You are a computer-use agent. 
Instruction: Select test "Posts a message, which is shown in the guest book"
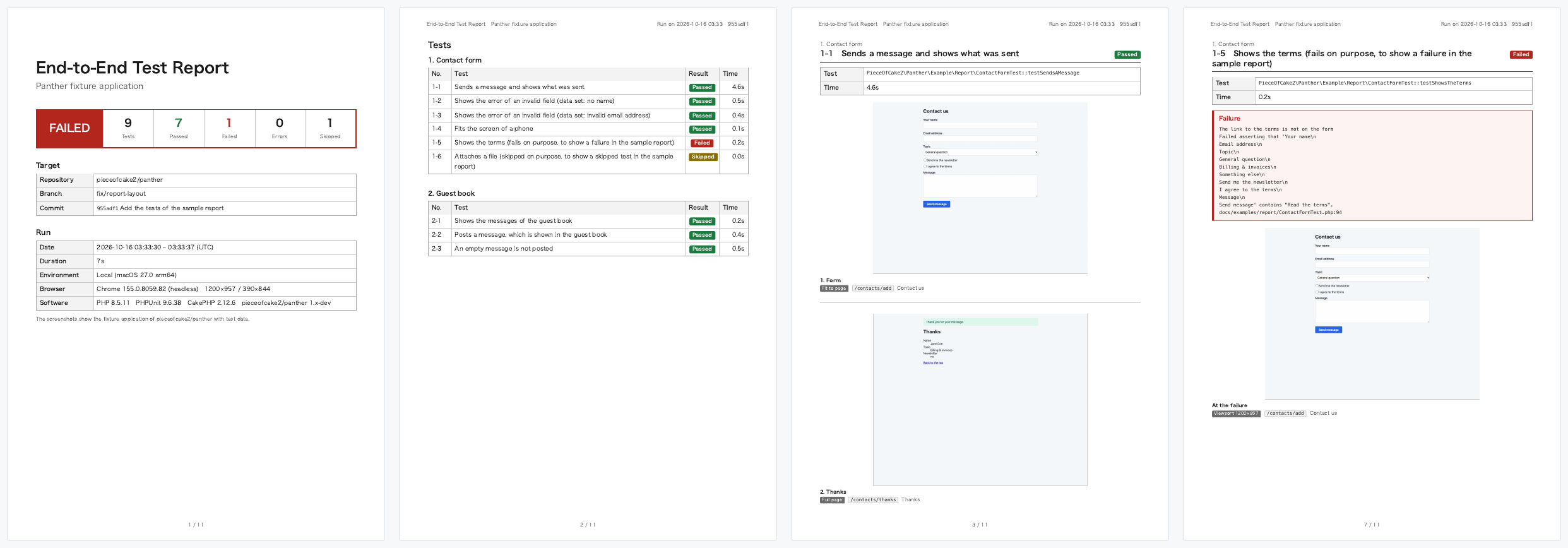click(x=530, y=235)
